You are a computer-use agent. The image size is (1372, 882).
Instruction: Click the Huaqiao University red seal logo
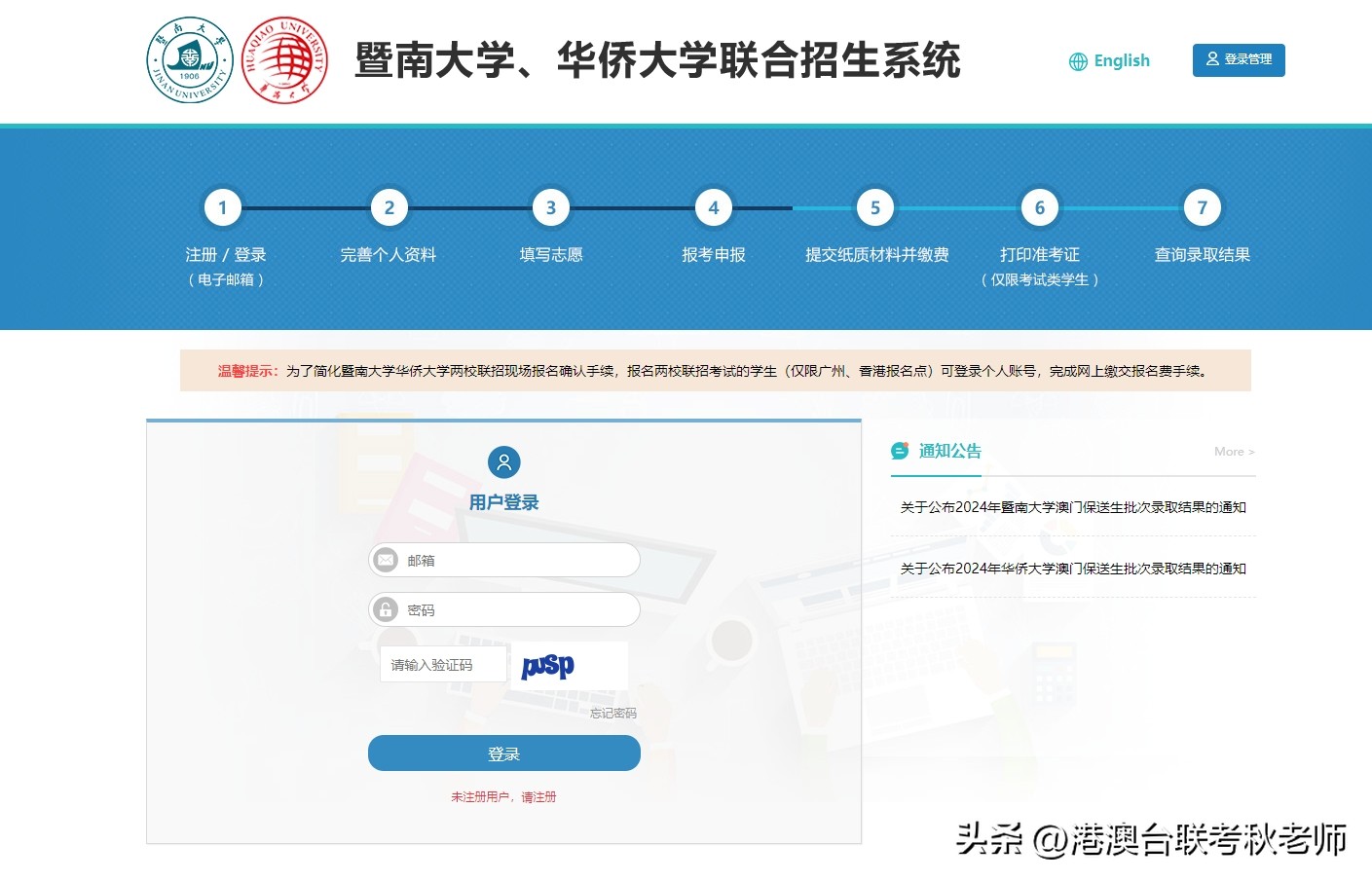[x=284, y=59]
